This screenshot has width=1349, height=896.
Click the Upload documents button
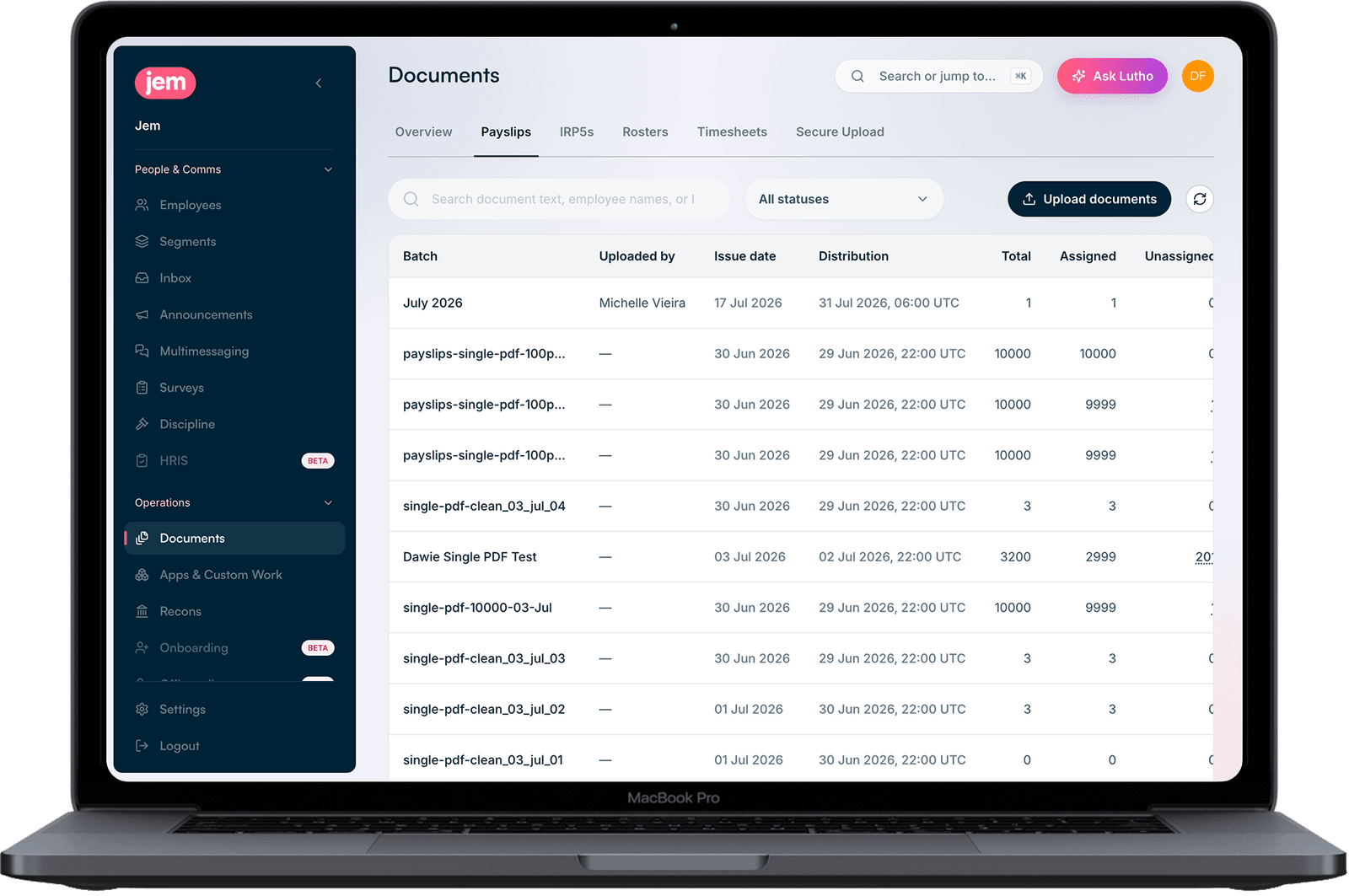click(x=1088, y=199)
